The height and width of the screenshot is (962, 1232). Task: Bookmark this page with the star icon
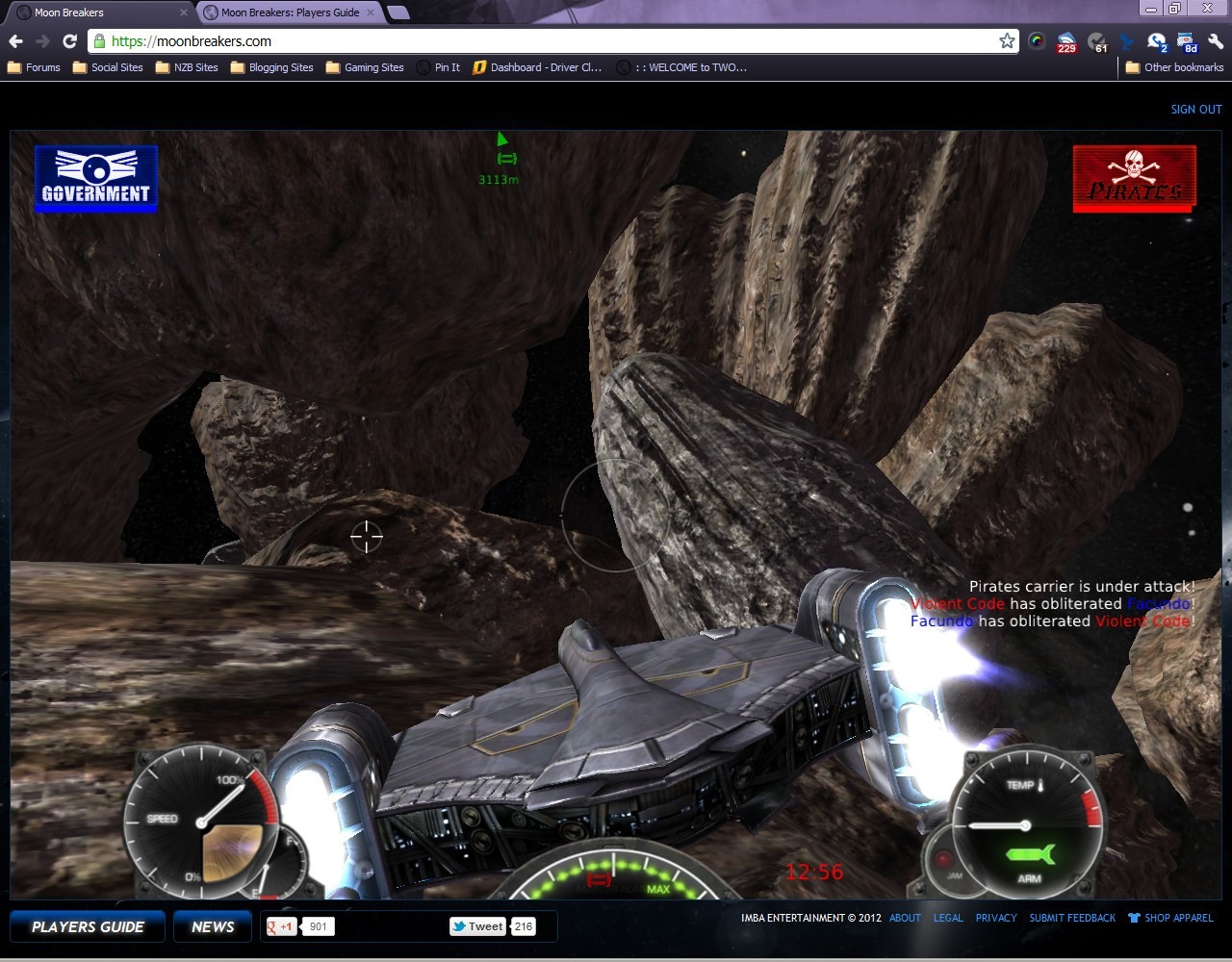point(1007,40)
